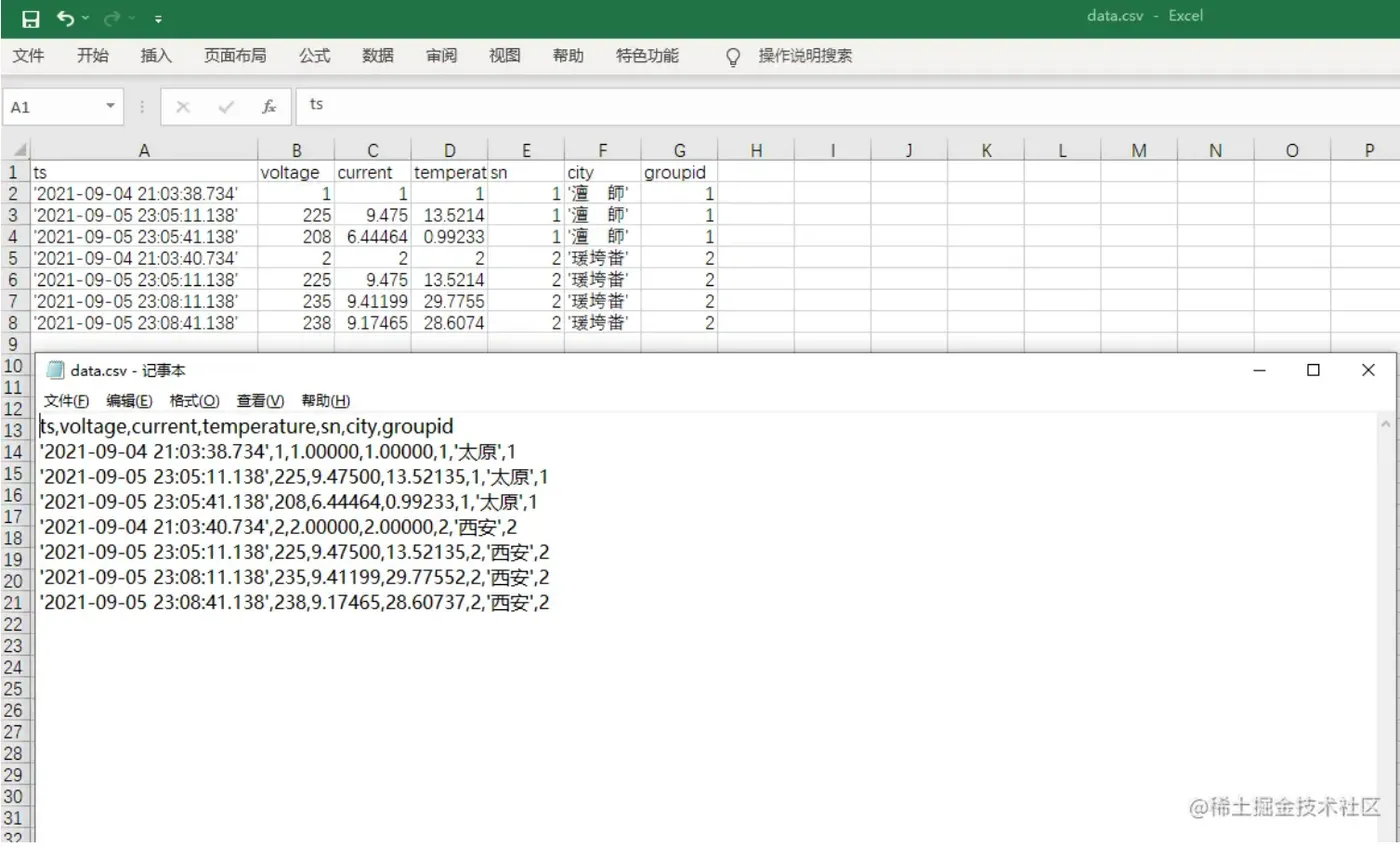Select row 9 header

(x=15, y=344)
